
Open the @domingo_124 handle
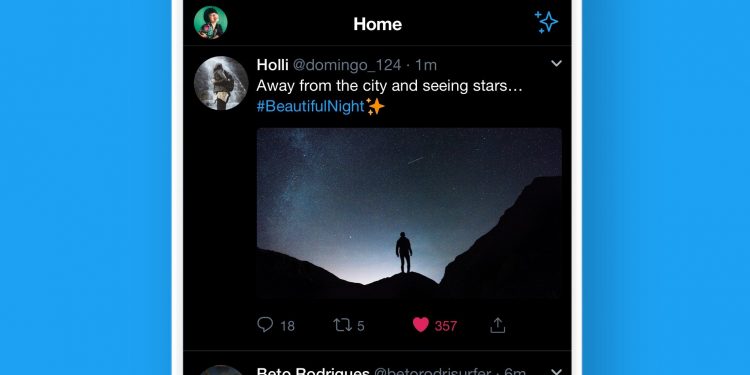pos(347,66)
